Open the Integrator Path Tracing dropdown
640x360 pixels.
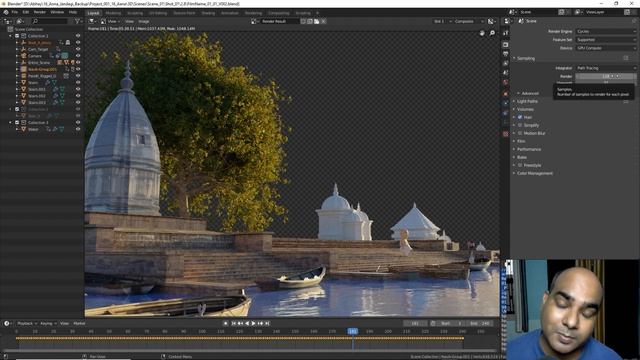click(606, 68)
